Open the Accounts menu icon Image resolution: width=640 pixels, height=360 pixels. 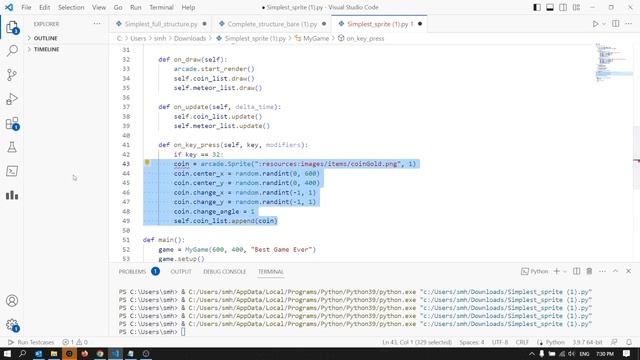[x=12, y=301]
